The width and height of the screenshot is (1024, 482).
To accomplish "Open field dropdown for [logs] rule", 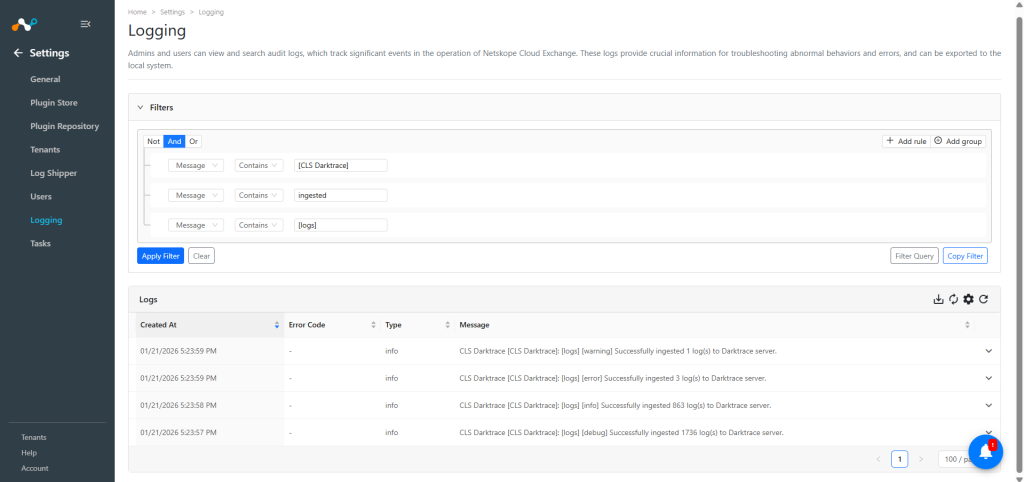I will pyautogui.click(x=196, y=225).
